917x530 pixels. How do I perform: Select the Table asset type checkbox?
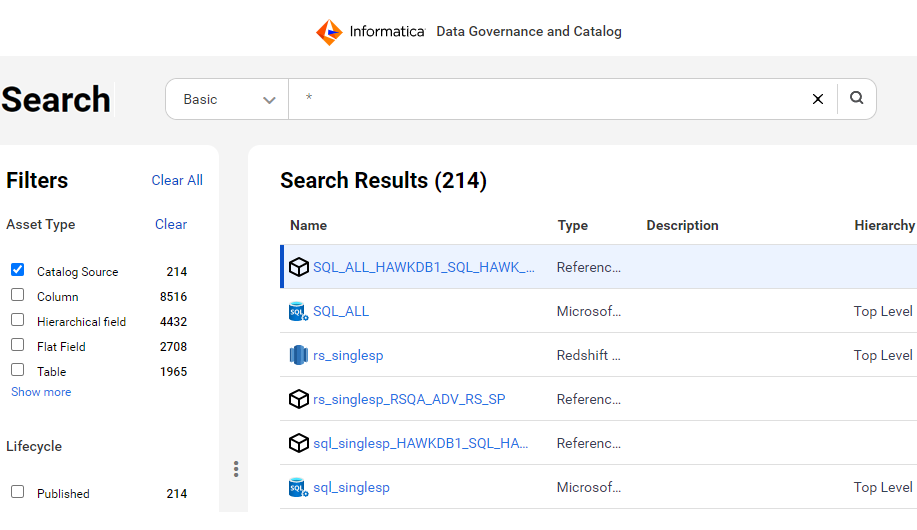18,370
